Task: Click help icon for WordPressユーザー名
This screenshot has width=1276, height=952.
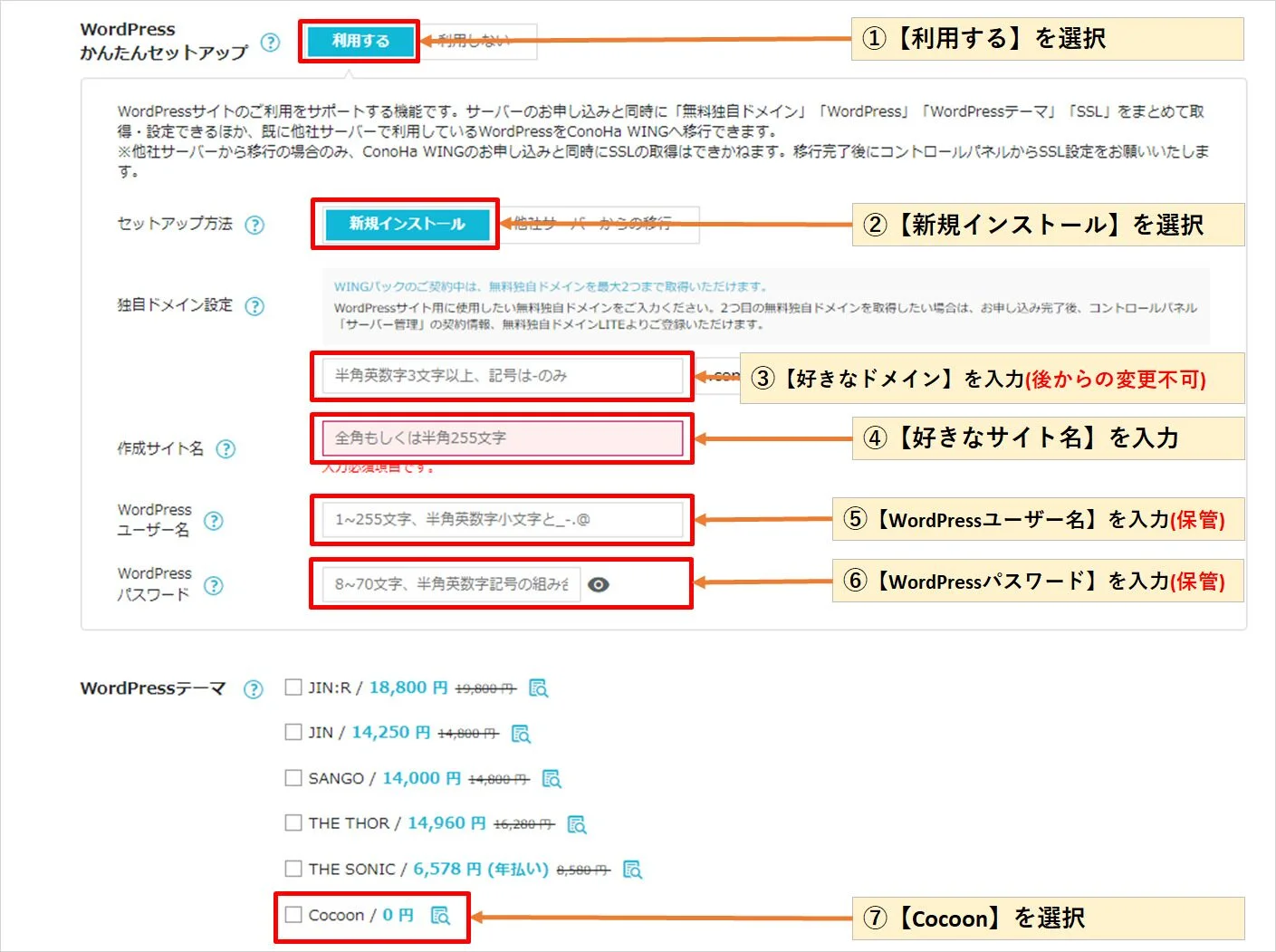Action: (213, 521)
